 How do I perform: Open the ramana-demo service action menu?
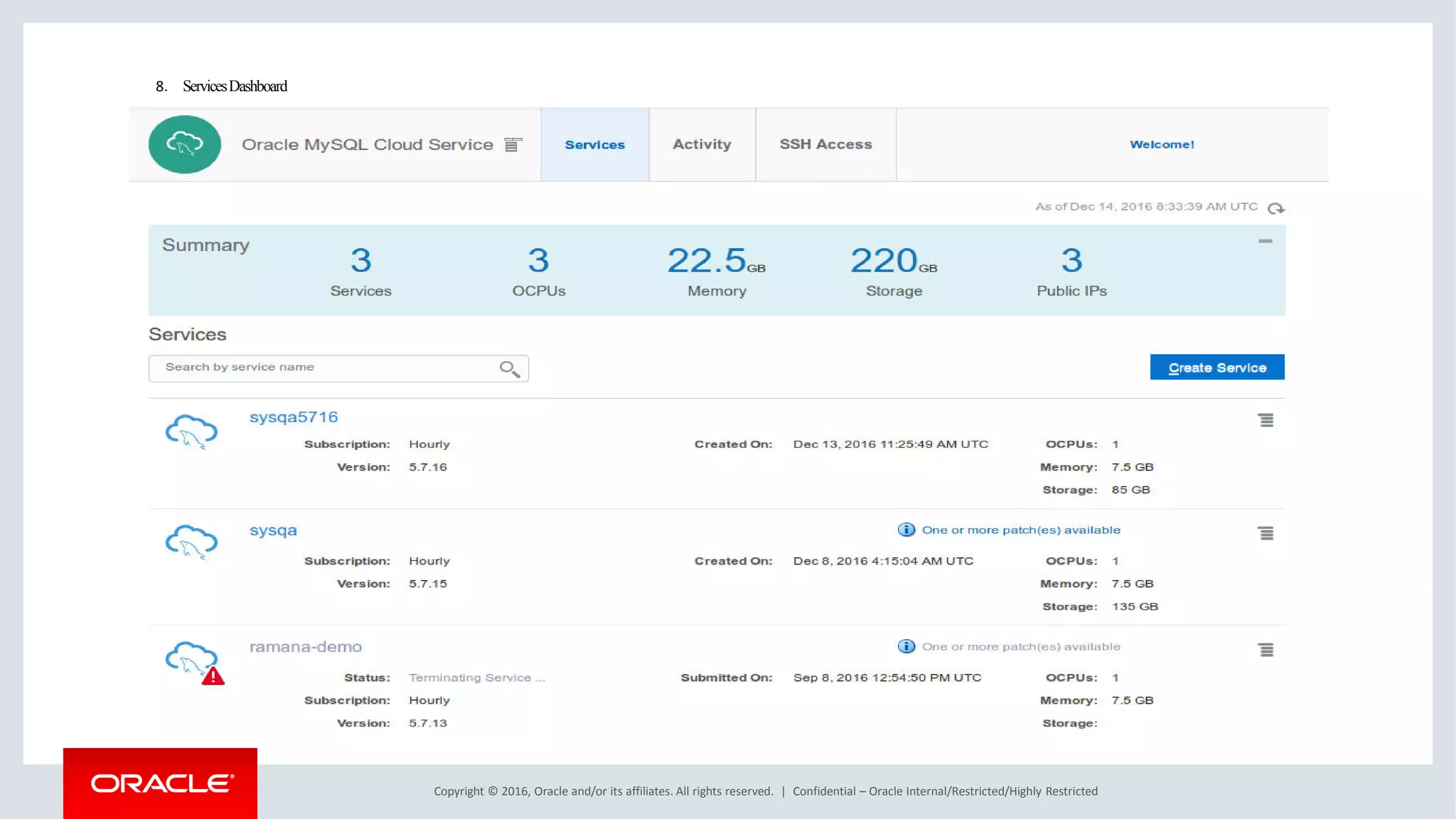[x=1265, y=650]
